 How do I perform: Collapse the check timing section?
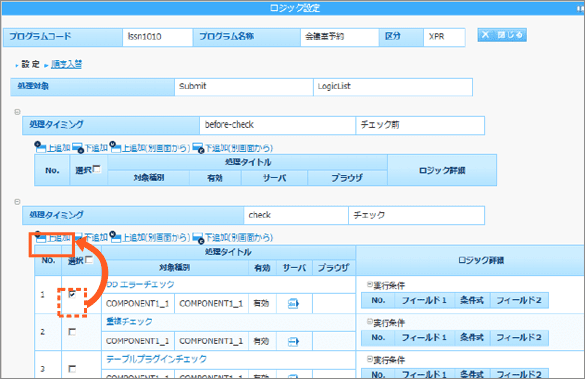pos(17,202)
